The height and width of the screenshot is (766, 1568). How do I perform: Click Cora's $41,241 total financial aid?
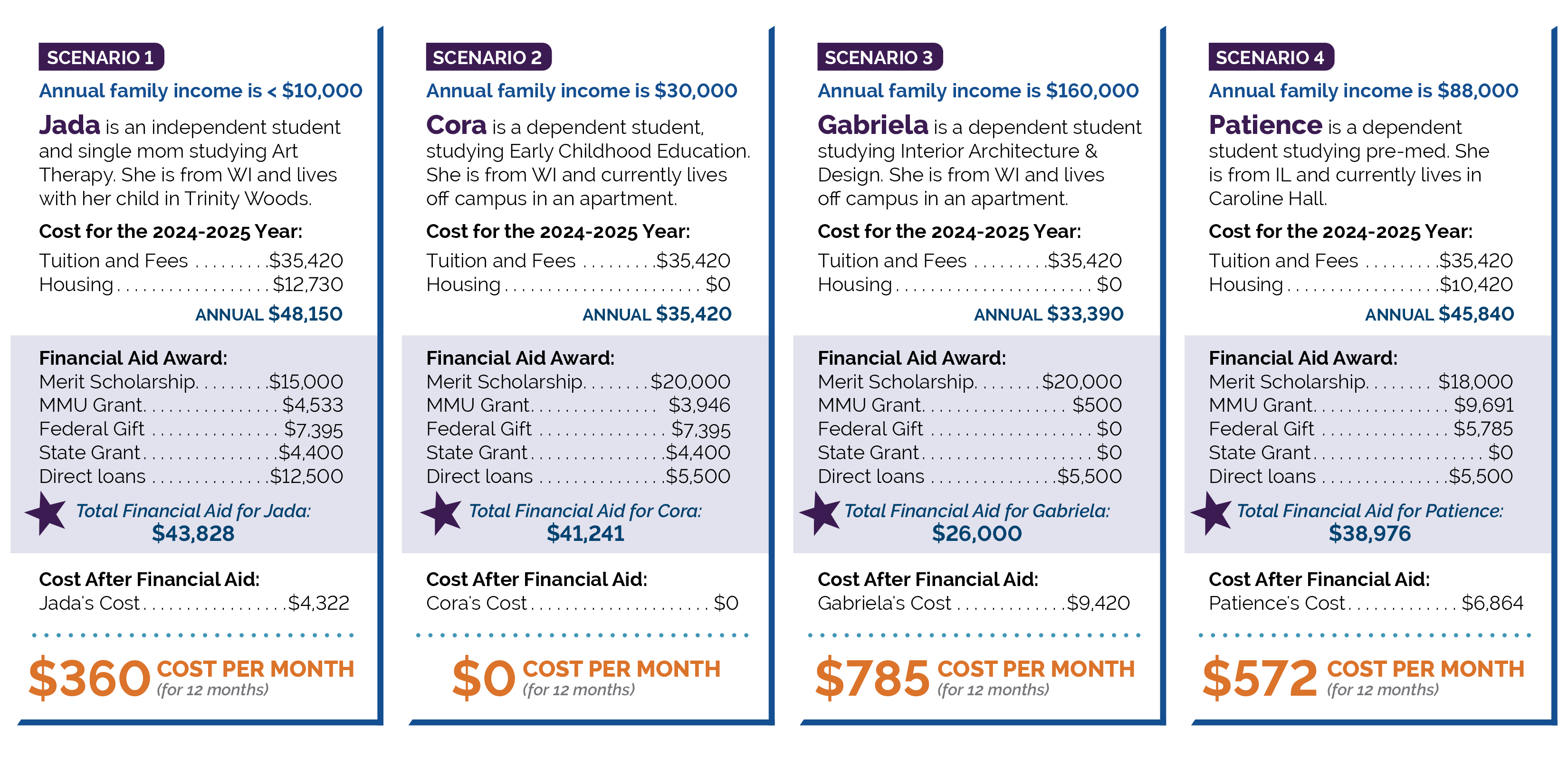pyautogui.click(x=585, y=534)
